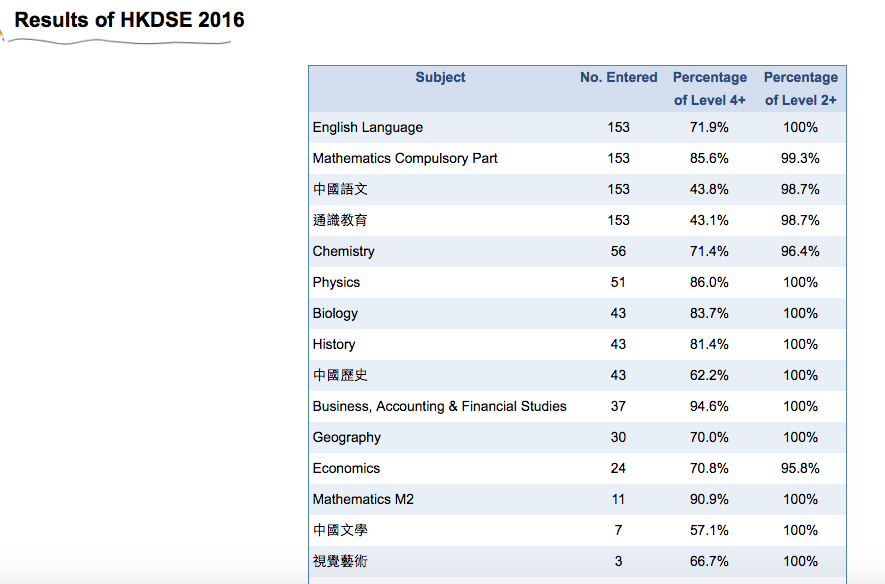Click the 43.1% value for 通識教育

tap(709, 221)
